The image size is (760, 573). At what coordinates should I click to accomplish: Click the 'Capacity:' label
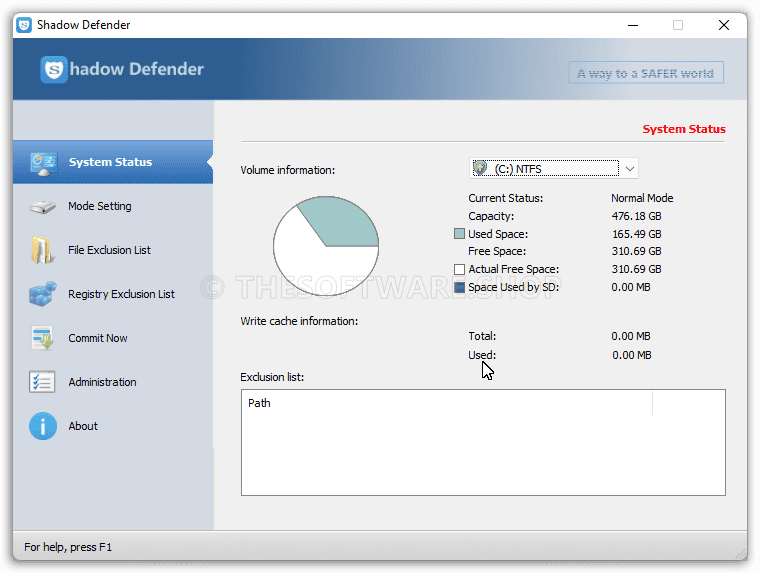coord(491,216)
